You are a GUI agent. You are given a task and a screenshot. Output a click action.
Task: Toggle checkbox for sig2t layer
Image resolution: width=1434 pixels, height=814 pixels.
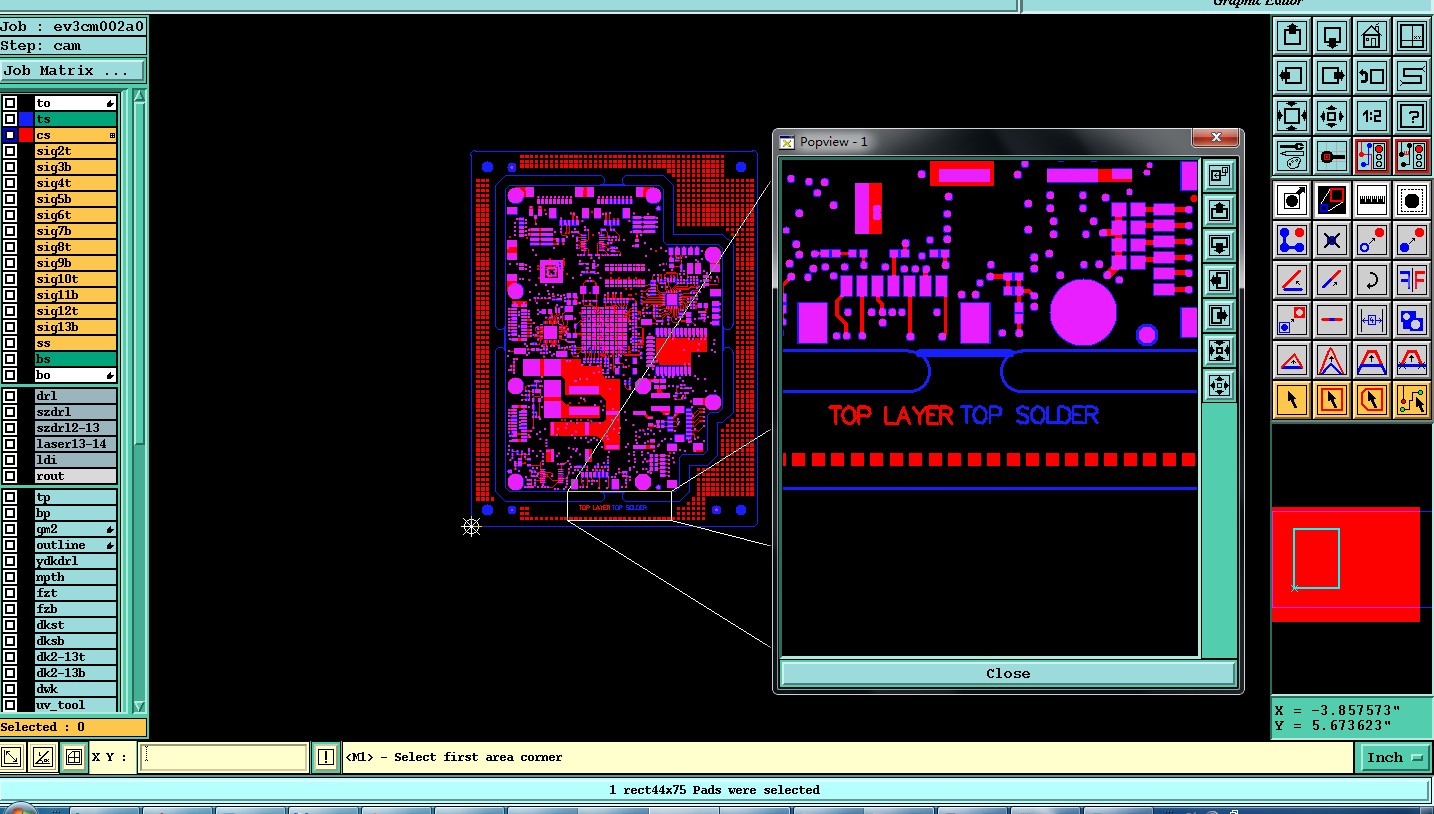coord(10,151)
